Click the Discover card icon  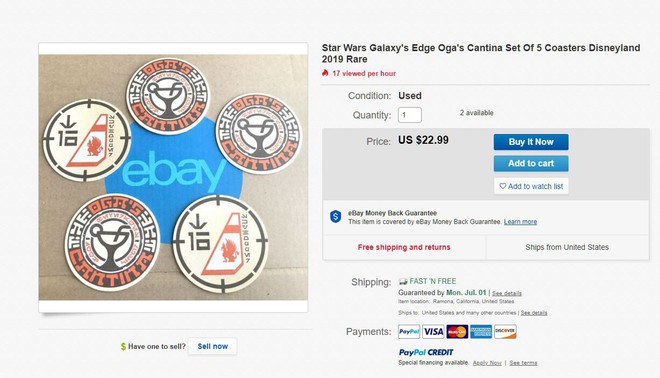tap(505, 332)
